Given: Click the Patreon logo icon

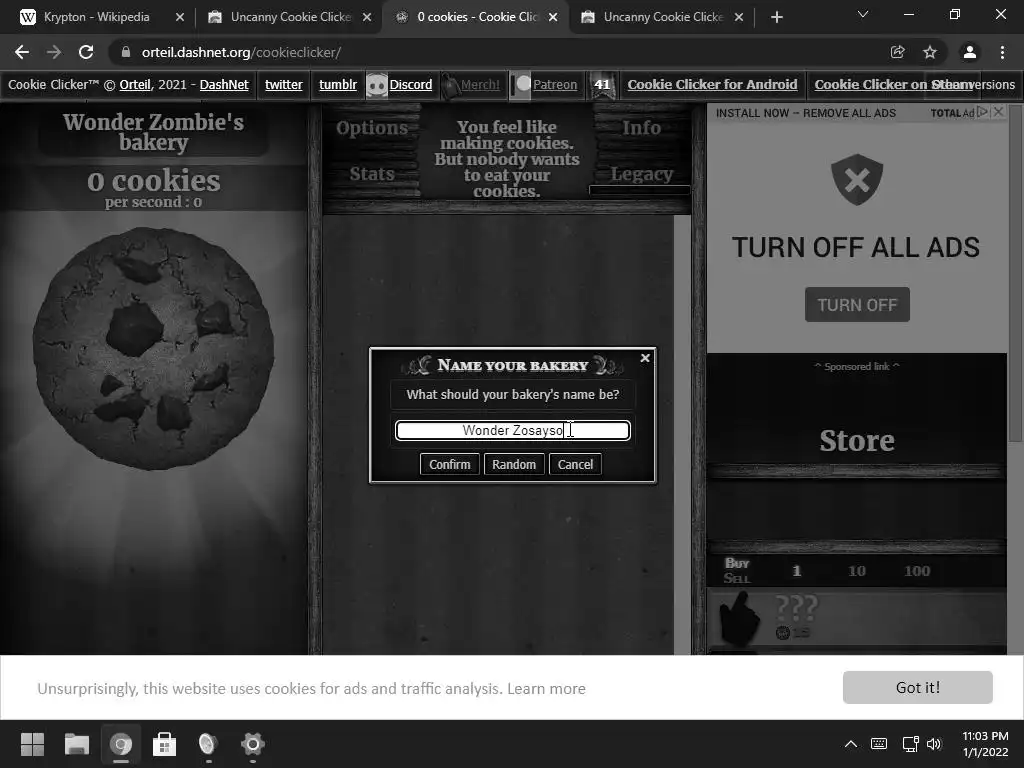Looking at the screenshot, I should coord(520,86).
